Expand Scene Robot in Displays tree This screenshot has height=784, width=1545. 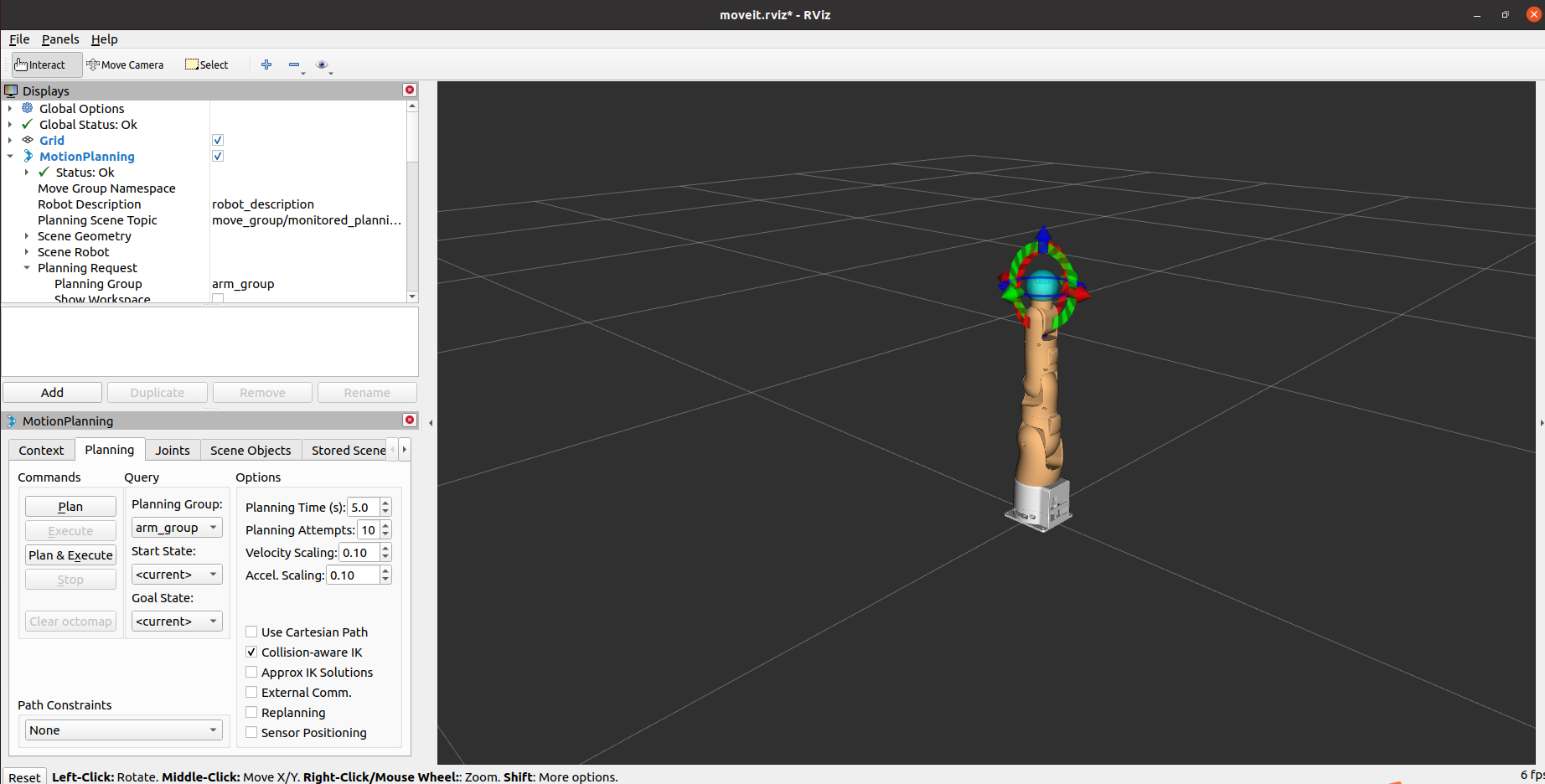click(x=27, y=251)
